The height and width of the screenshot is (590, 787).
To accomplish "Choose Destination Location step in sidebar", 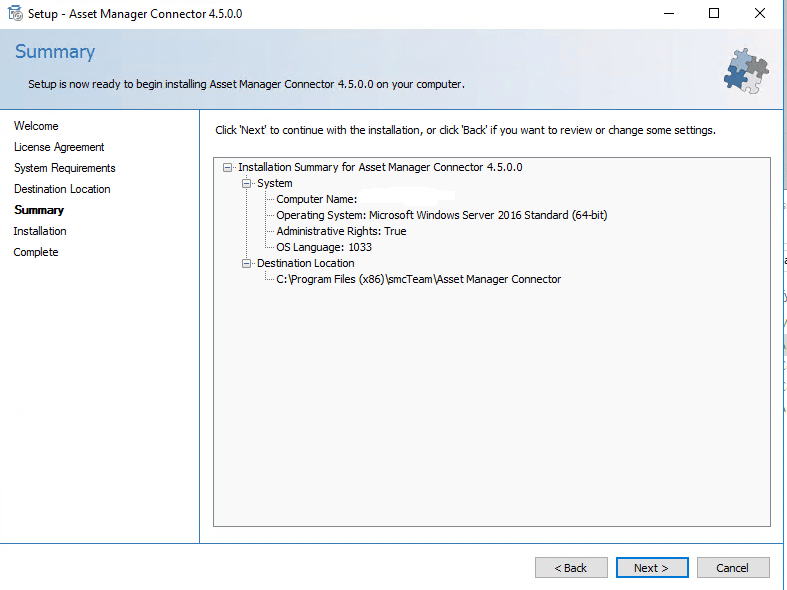I will click(62, 189).
